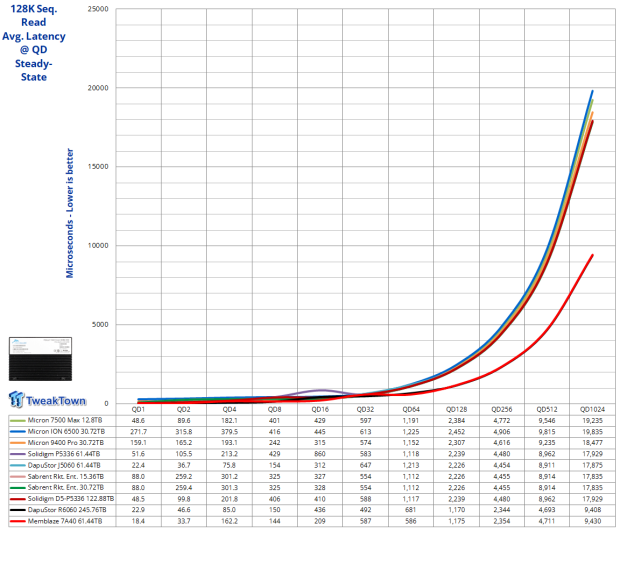Viewport: 620px width, 568px height.
Task: Click the 271.7 QD1 value for Micron ION 6500
Action: tap(138, 432)
